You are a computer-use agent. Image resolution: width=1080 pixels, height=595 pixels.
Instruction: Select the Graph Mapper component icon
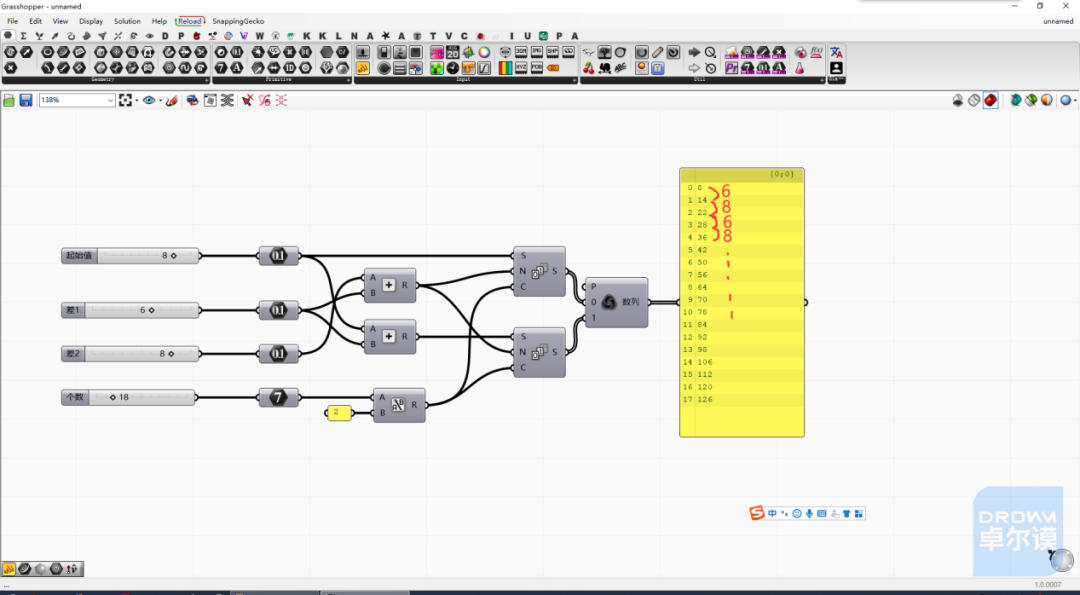tap(484, 68)
